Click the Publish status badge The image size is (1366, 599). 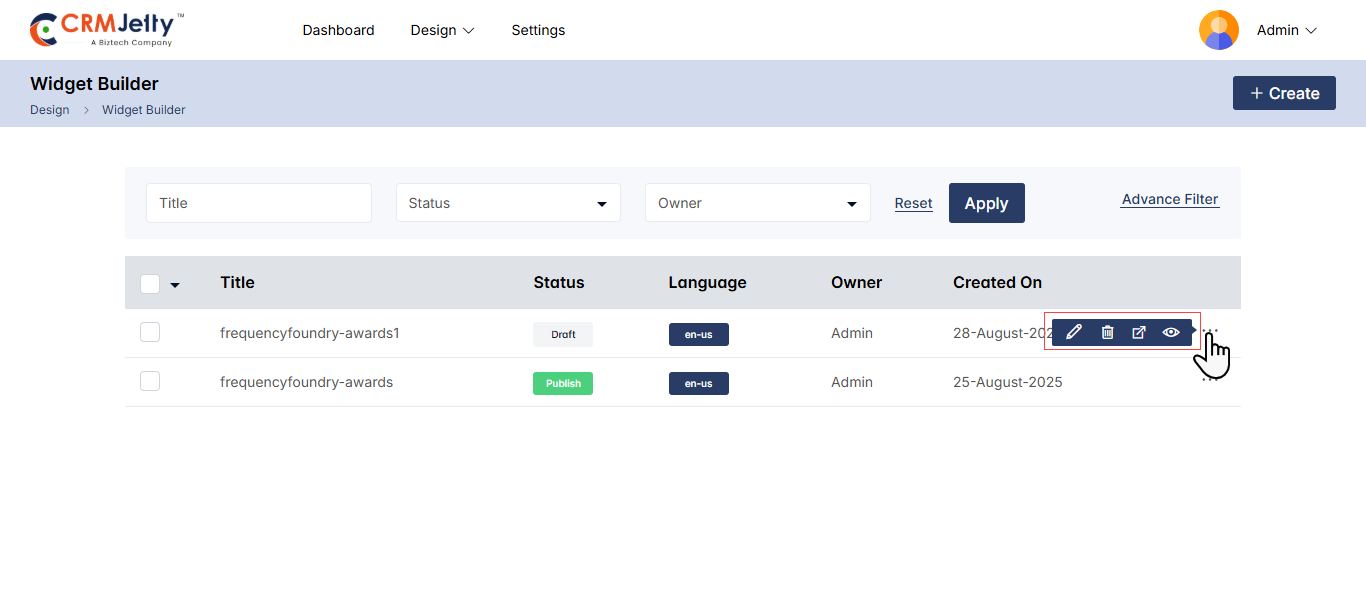(563, 383)
